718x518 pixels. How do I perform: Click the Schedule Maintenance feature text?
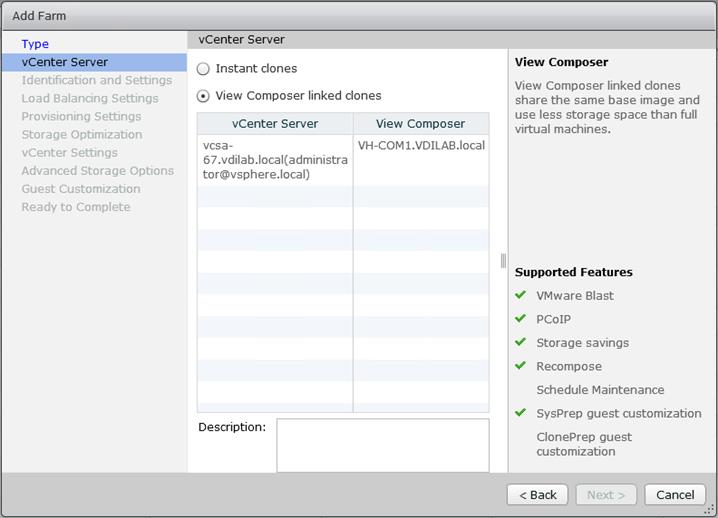click(600, 390)
